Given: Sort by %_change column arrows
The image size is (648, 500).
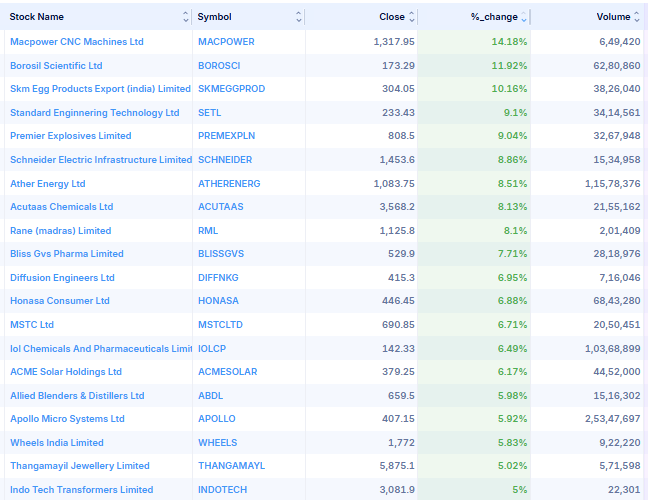Looking at the screenshot, I should [x=524, y=17].
